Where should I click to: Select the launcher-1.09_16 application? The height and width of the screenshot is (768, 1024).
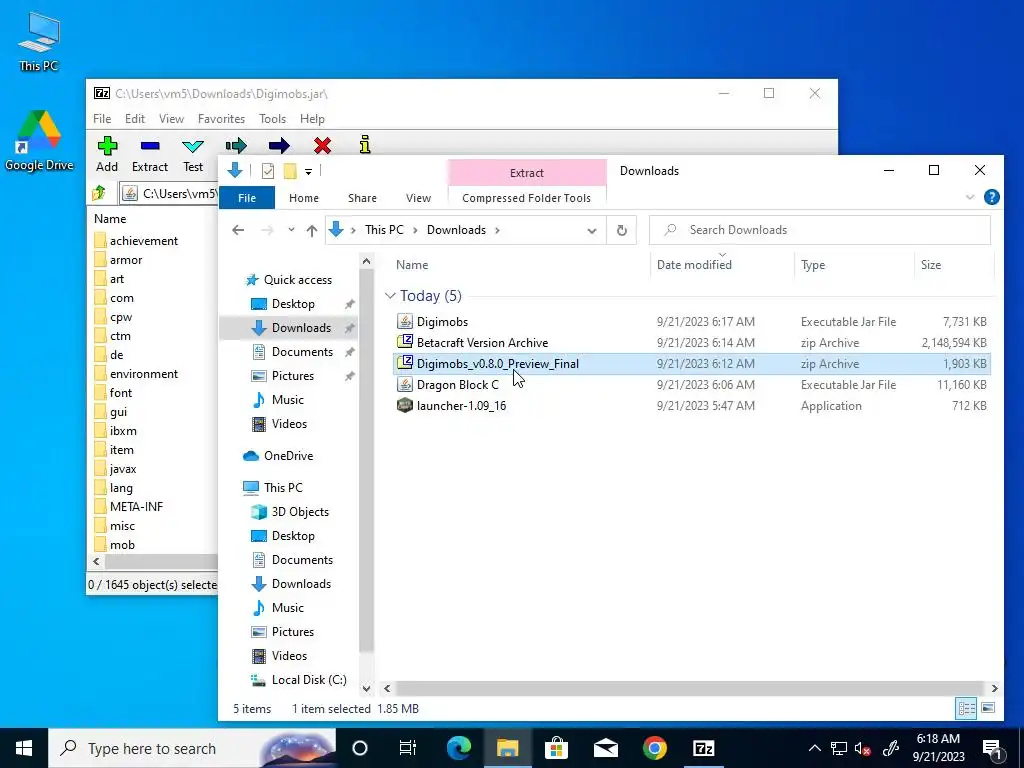(692, 406)
